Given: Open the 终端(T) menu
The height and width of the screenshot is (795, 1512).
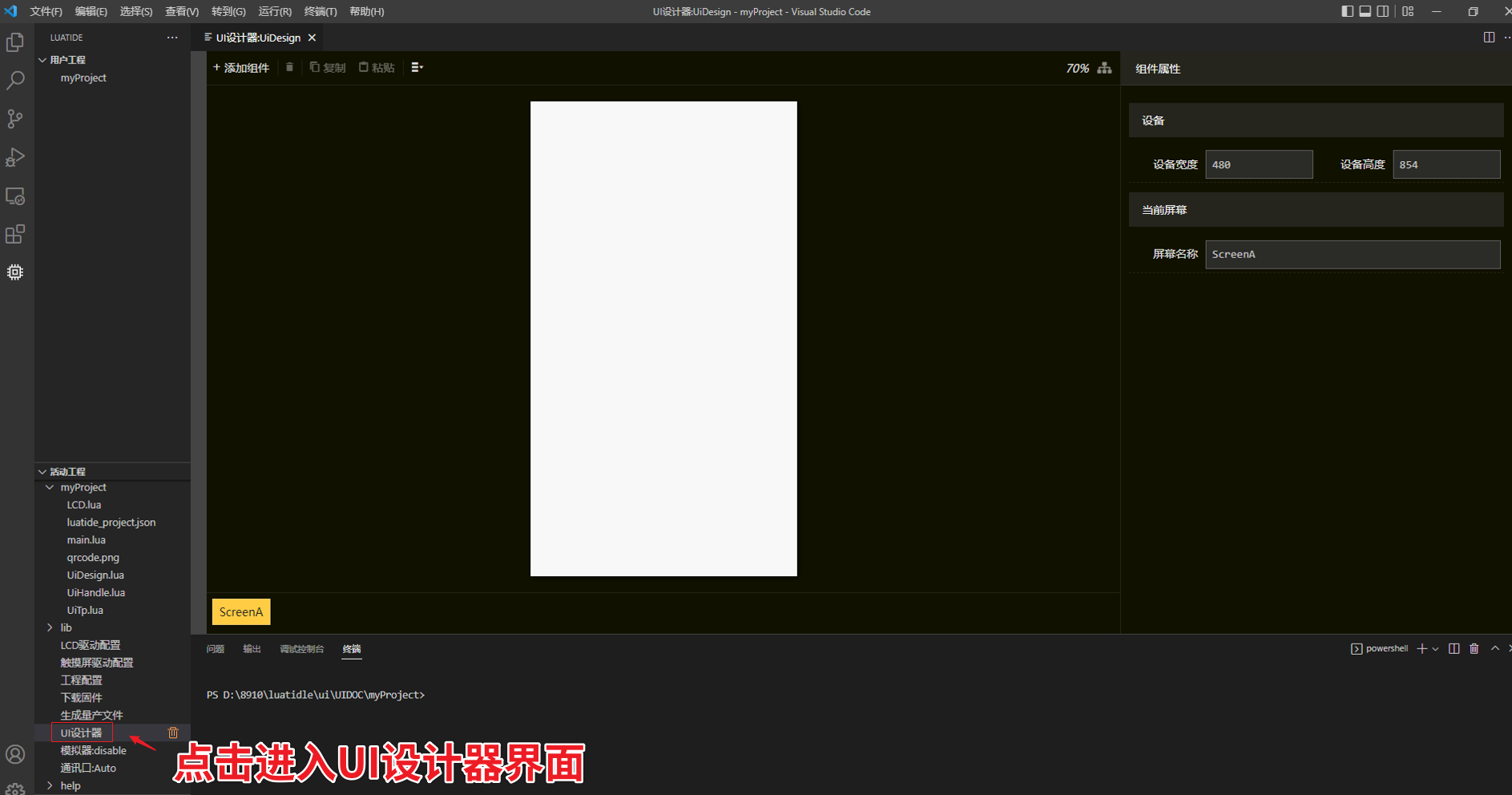Looking at the screenshot, I should tap(320, 11).
